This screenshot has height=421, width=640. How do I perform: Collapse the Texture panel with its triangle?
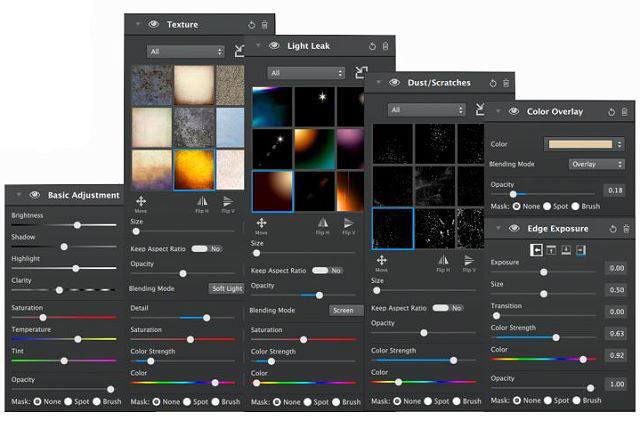[138, 25]
